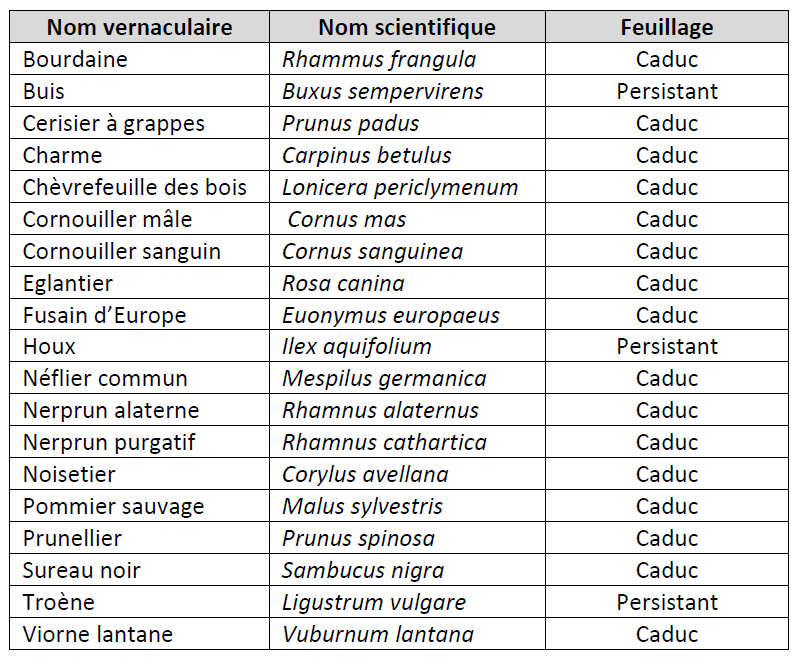The height and width of the screenshot is (661, 797).
Task: Click the 'Pommier sauvage' cell
Action: coord(113,506)
